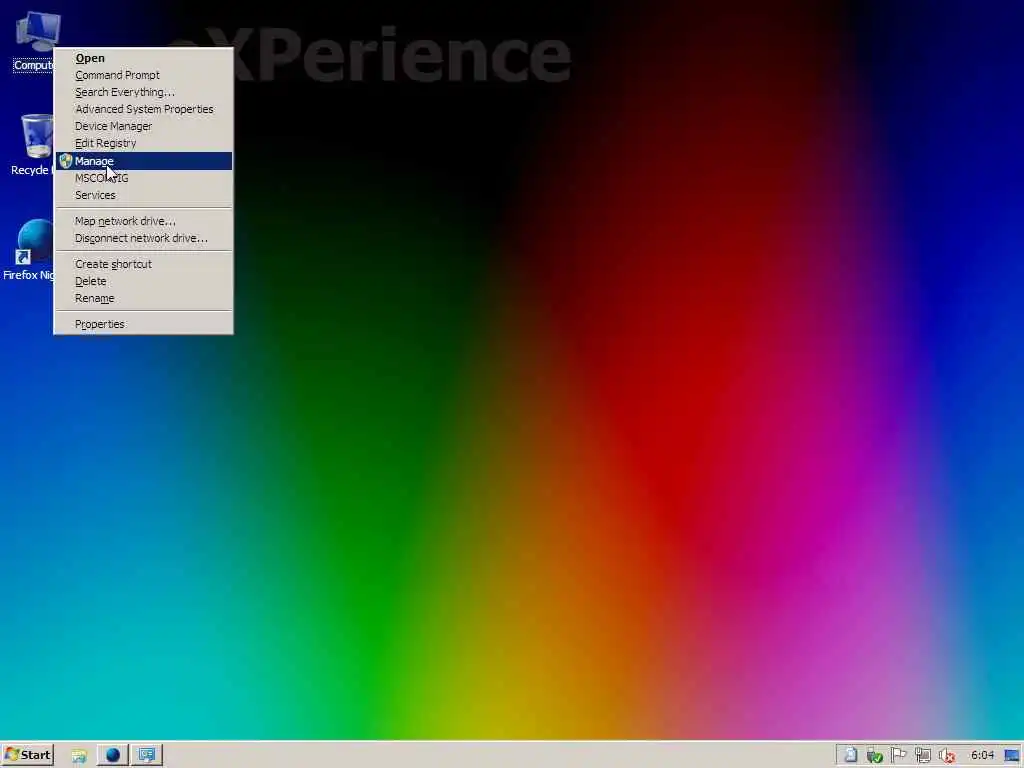Select Edit Registry menu item
Image resolution: width=1024 pixels, height=768 pixels.
(x=143, y=143)
